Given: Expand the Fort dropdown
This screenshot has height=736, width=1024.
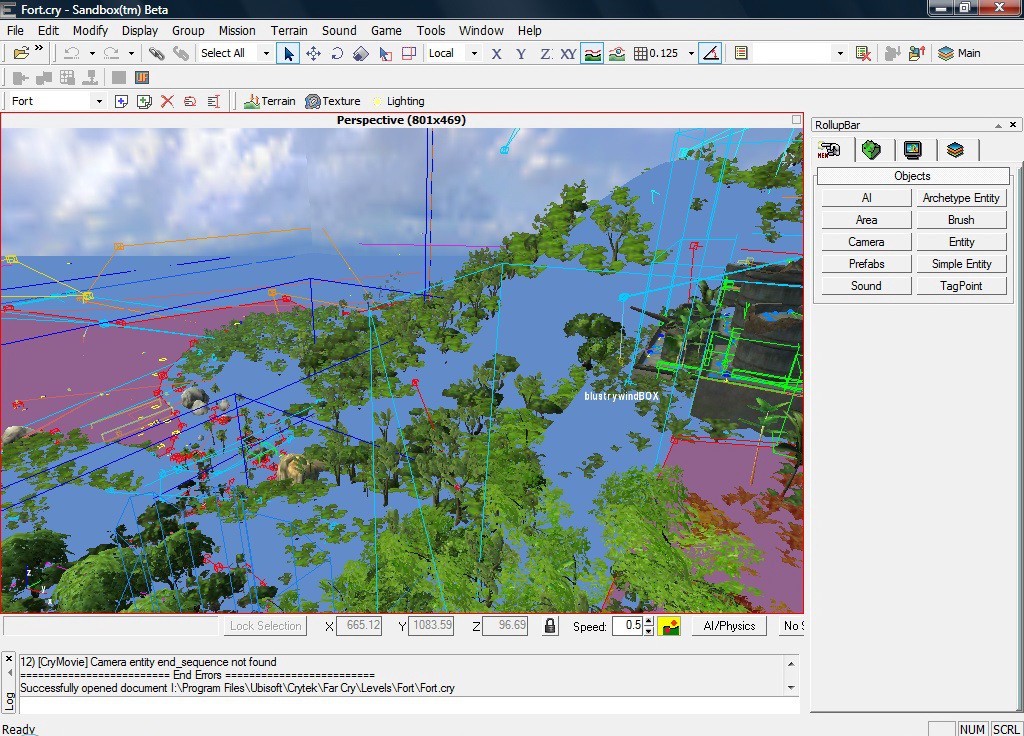Looking at the screenshot, I should (x=98, y=101).
